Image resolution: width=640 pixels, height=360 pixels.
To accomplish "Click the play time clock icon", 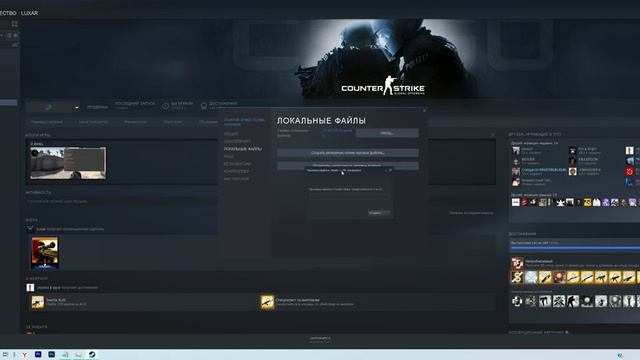I will point(165,106).
